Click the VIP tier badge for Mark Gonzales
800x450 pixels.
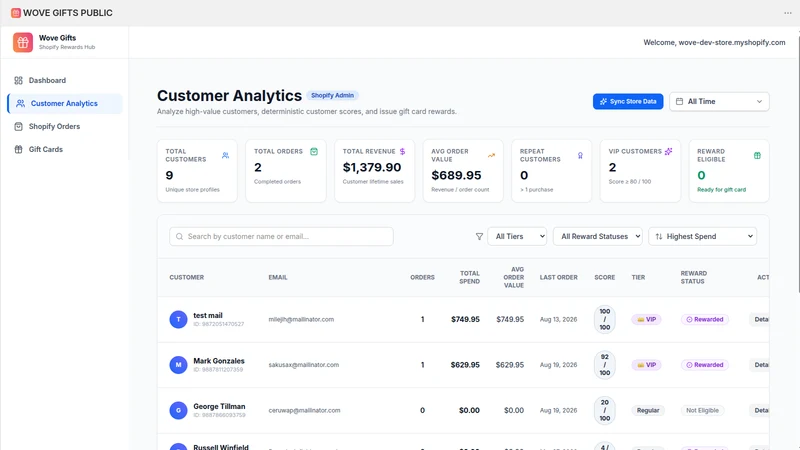click(646, 365)
